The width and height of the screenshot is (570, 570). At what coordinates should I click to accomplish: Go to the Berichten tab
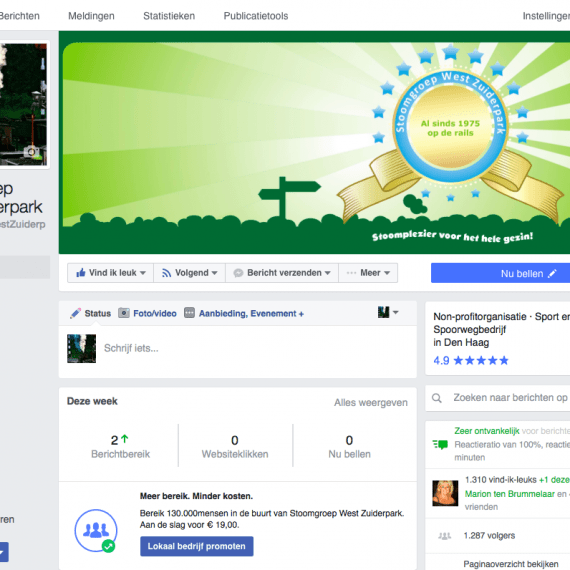(x=20, y=16)
